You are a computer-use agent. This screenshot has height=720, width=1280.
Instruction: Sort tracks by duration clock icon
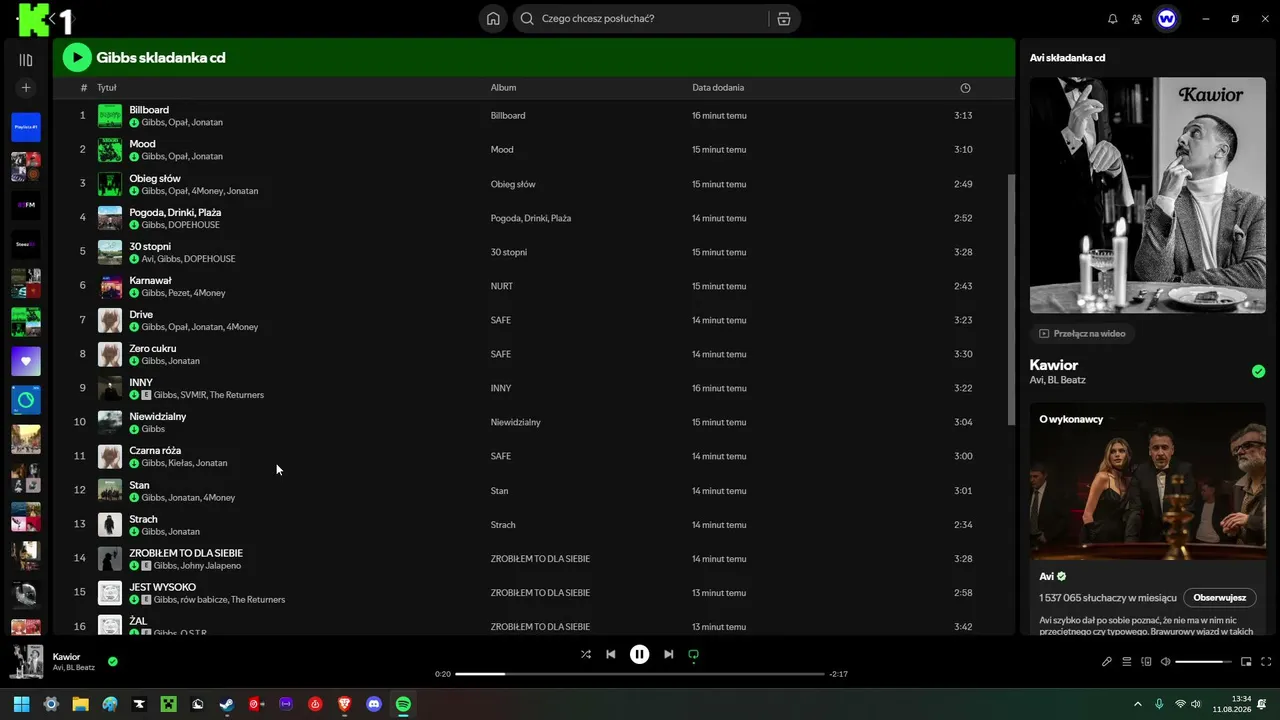(x=965, y=88)
